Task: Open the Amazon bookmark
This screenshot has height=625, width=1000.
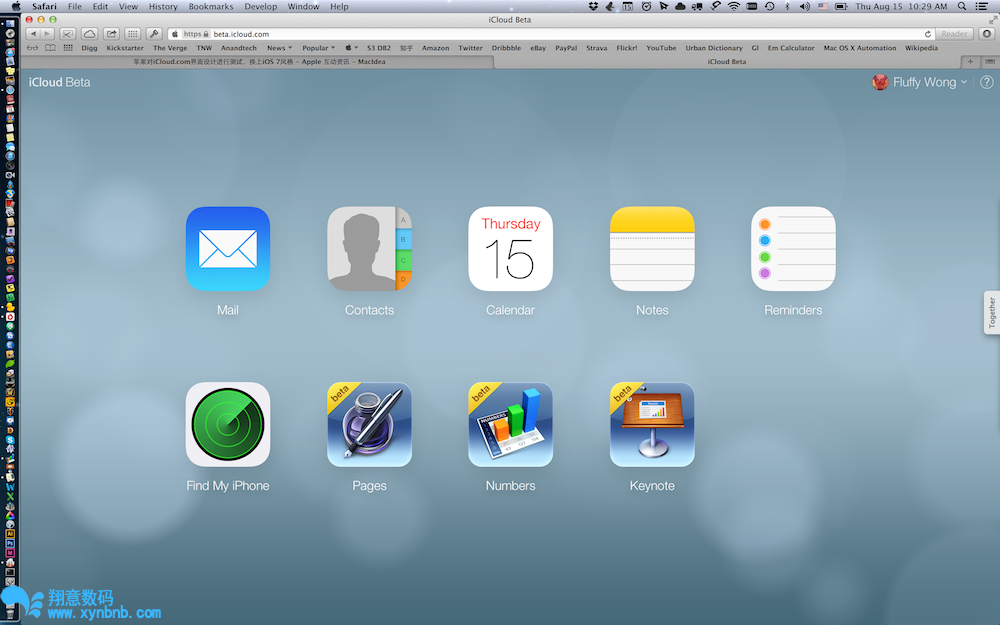Action: click(436, 48)
